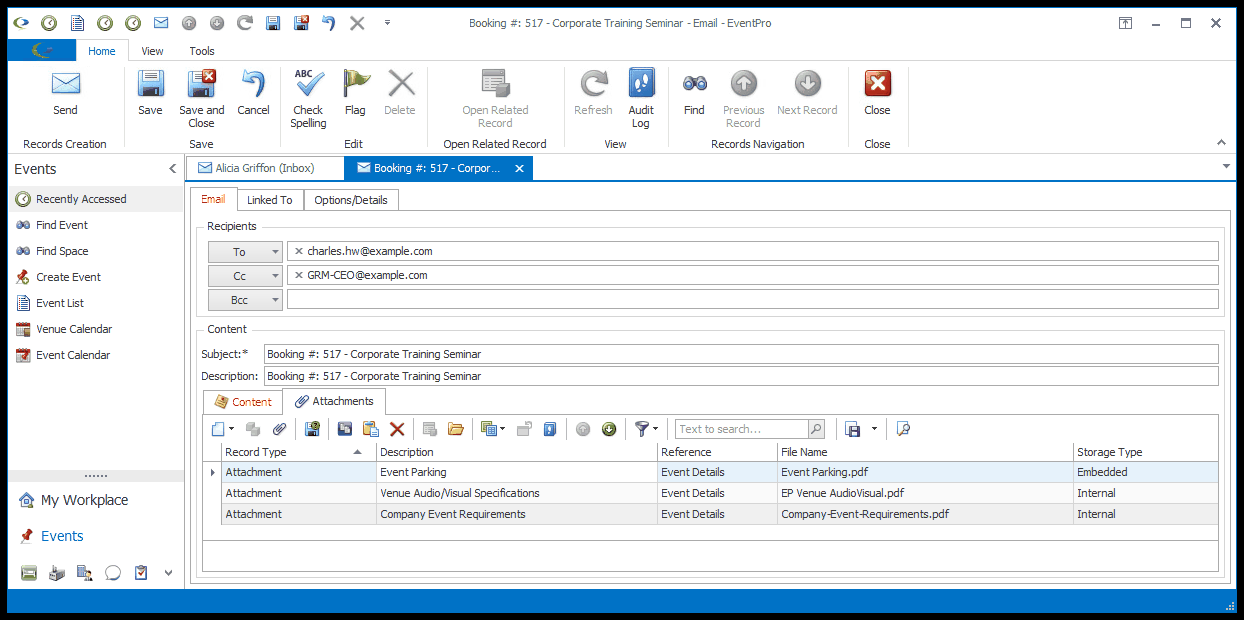Viewport: 1244px width, 620px height.
Task: Switch to Alicia Griffon (Inbox) document tab
Action: 264,168
